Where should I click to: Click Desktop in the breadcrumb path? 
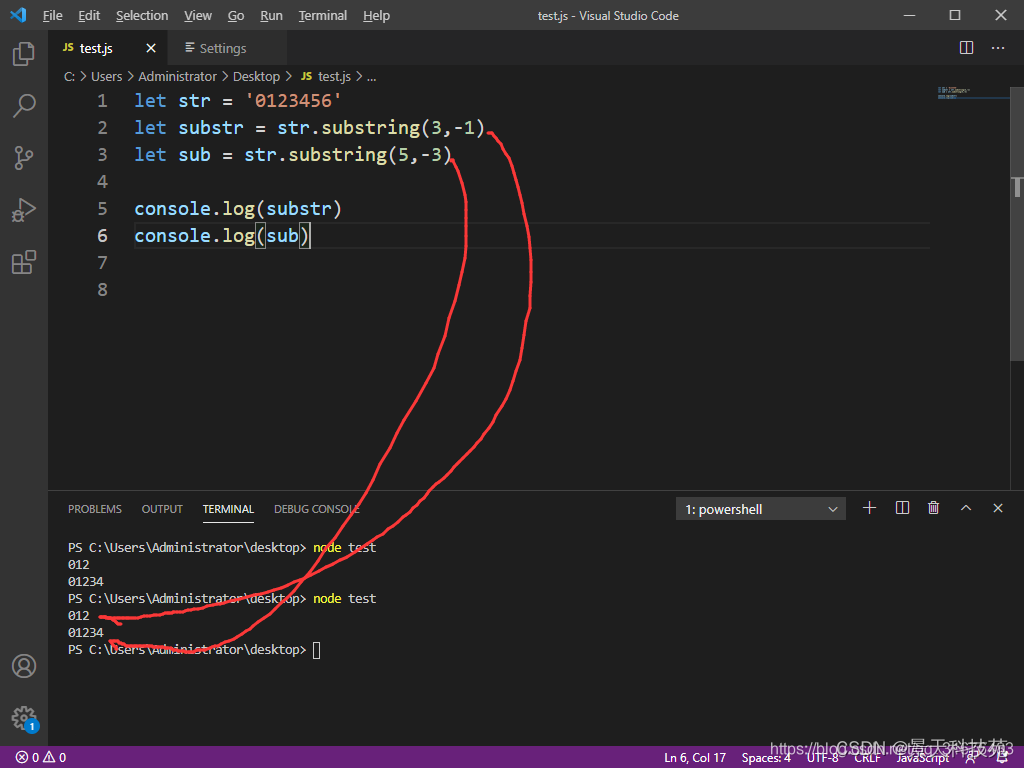(x=256, y=76)
